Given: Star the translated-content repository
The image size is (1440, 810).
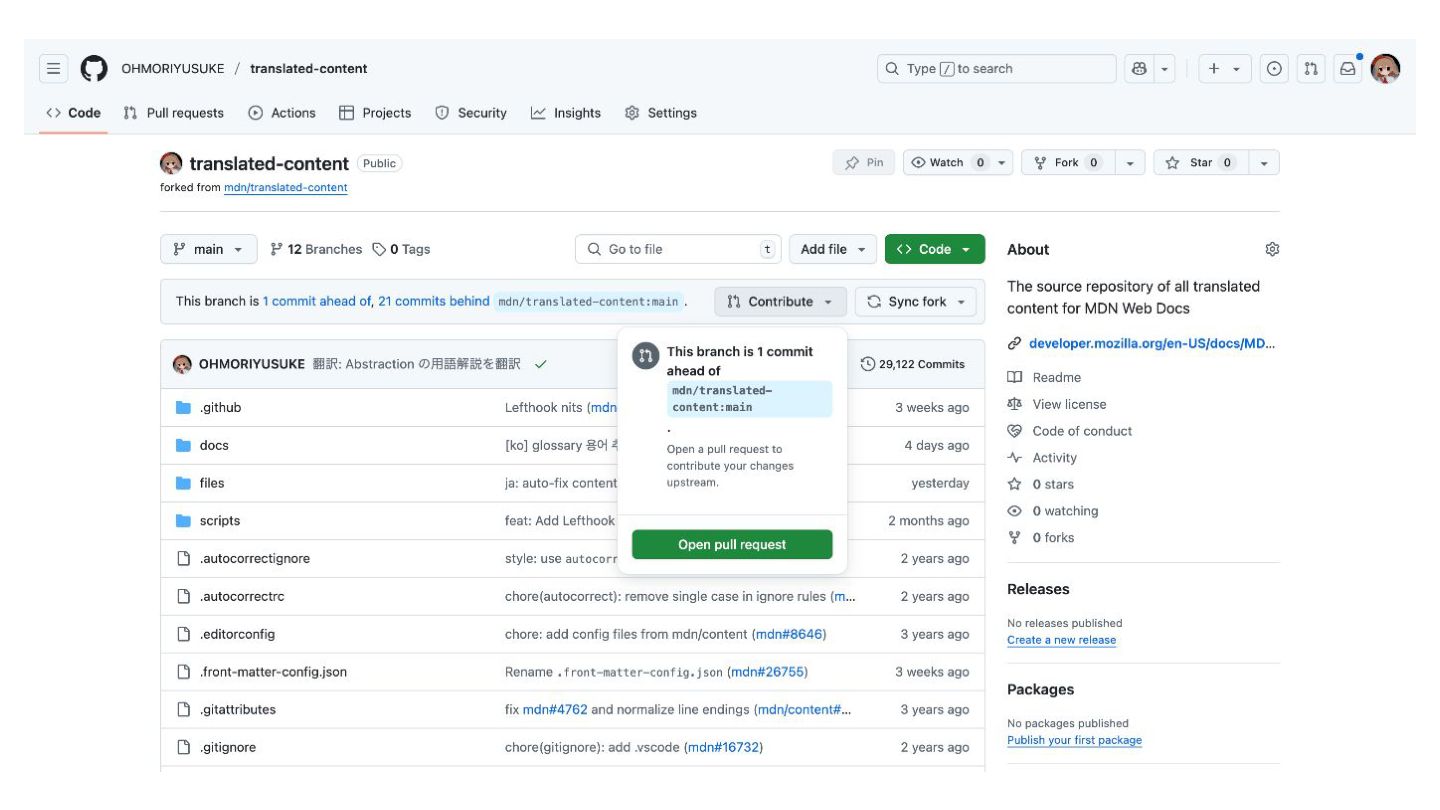Looking at the screenshot, I should pyautogui.click(x=1200, y=163).
